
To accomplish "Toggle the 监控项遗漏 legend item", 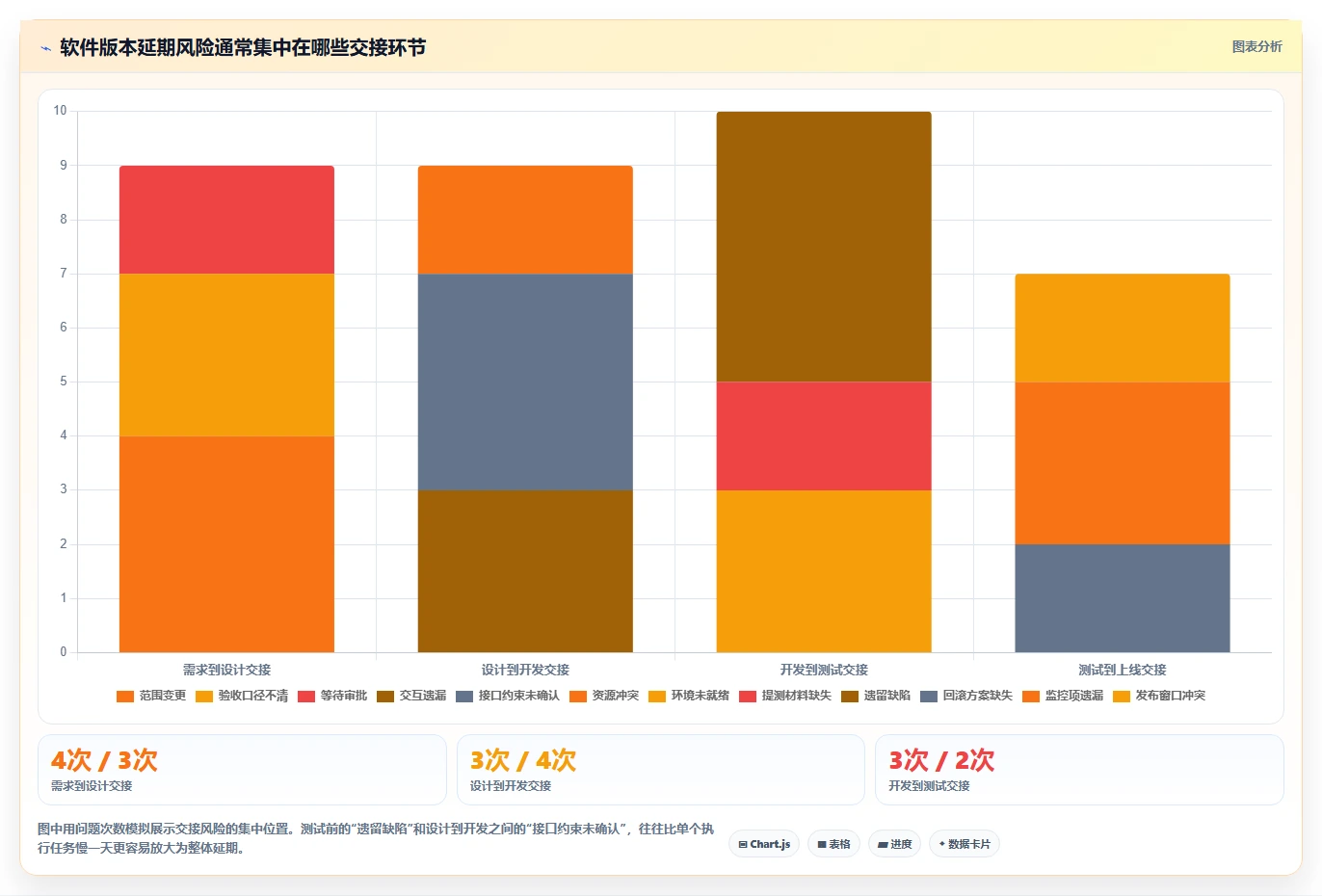I will tap(1063, 696).
